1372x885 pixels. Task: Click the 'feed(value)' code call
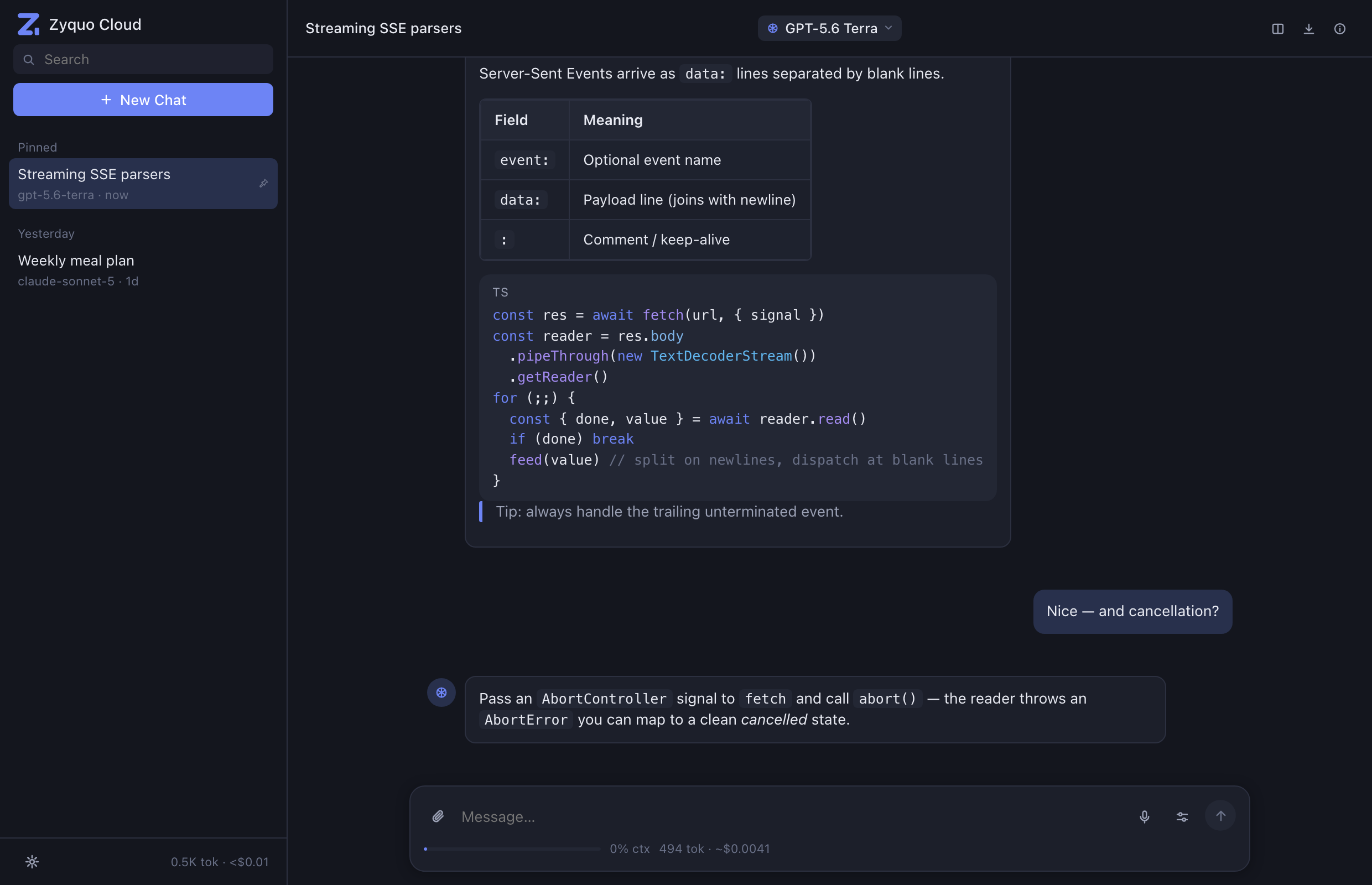click(554, 459)
